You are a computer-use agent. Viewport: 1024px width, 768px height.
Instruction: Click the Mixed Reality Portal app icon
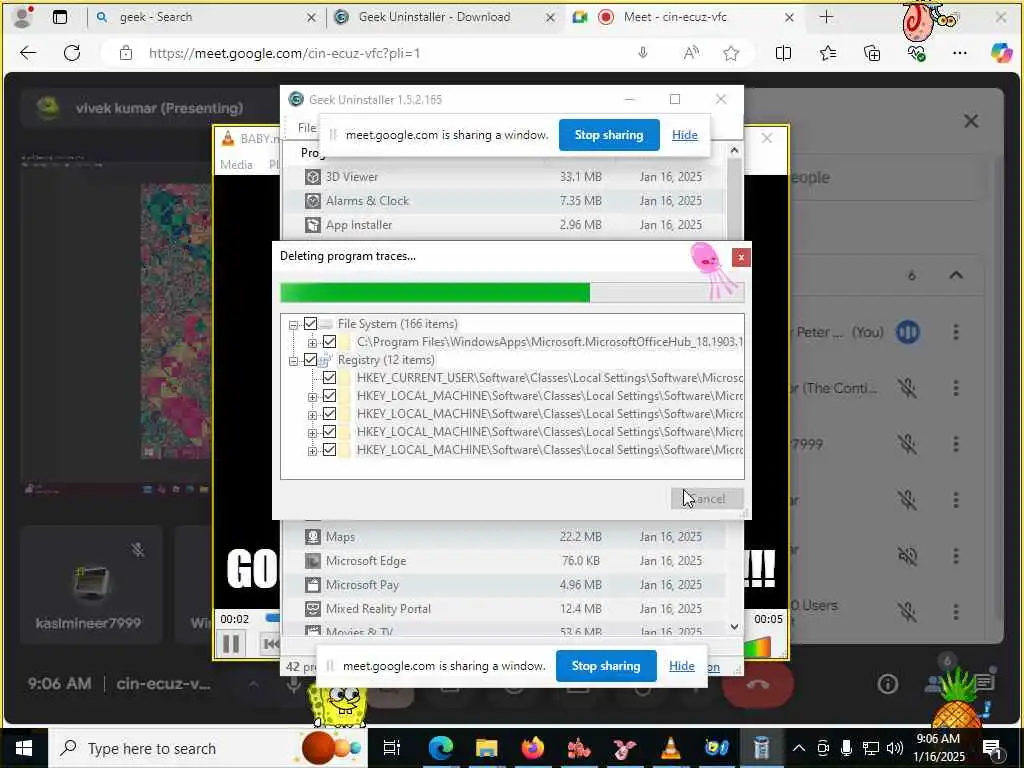pyautogui.click(x=313, y=609)
